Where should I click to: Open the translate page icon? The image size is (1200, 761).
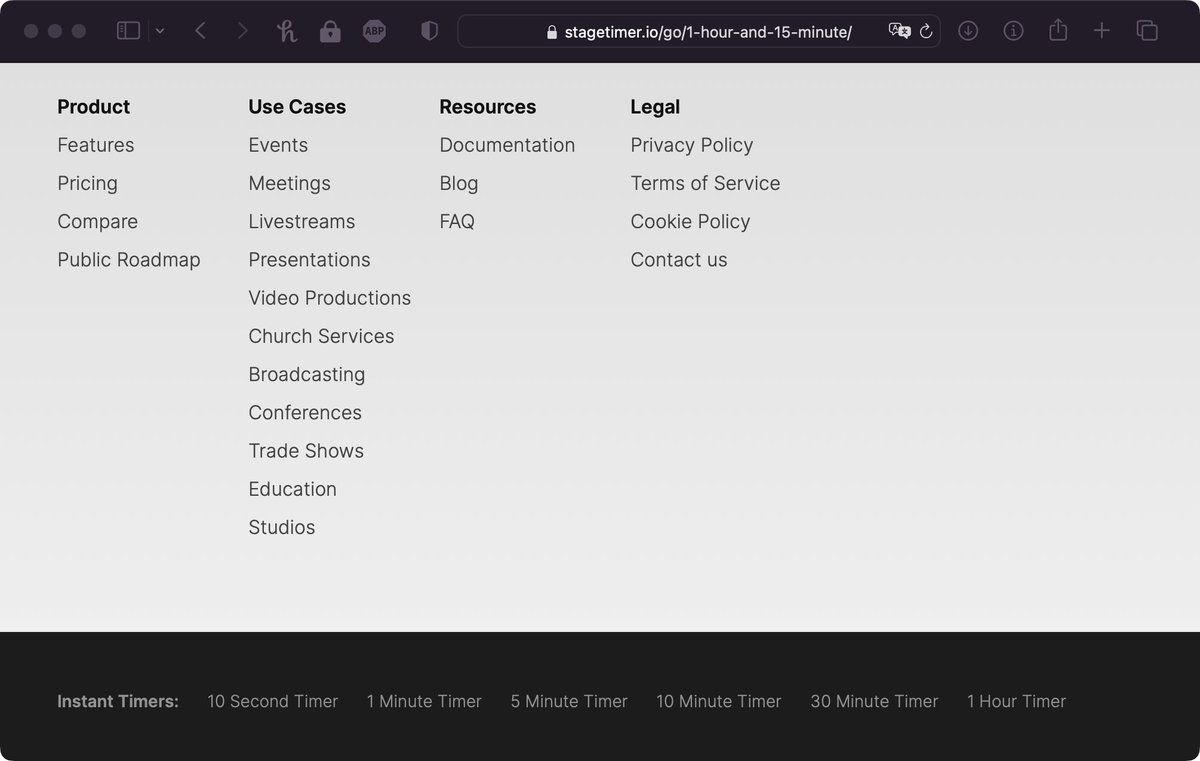coord(899,31)
